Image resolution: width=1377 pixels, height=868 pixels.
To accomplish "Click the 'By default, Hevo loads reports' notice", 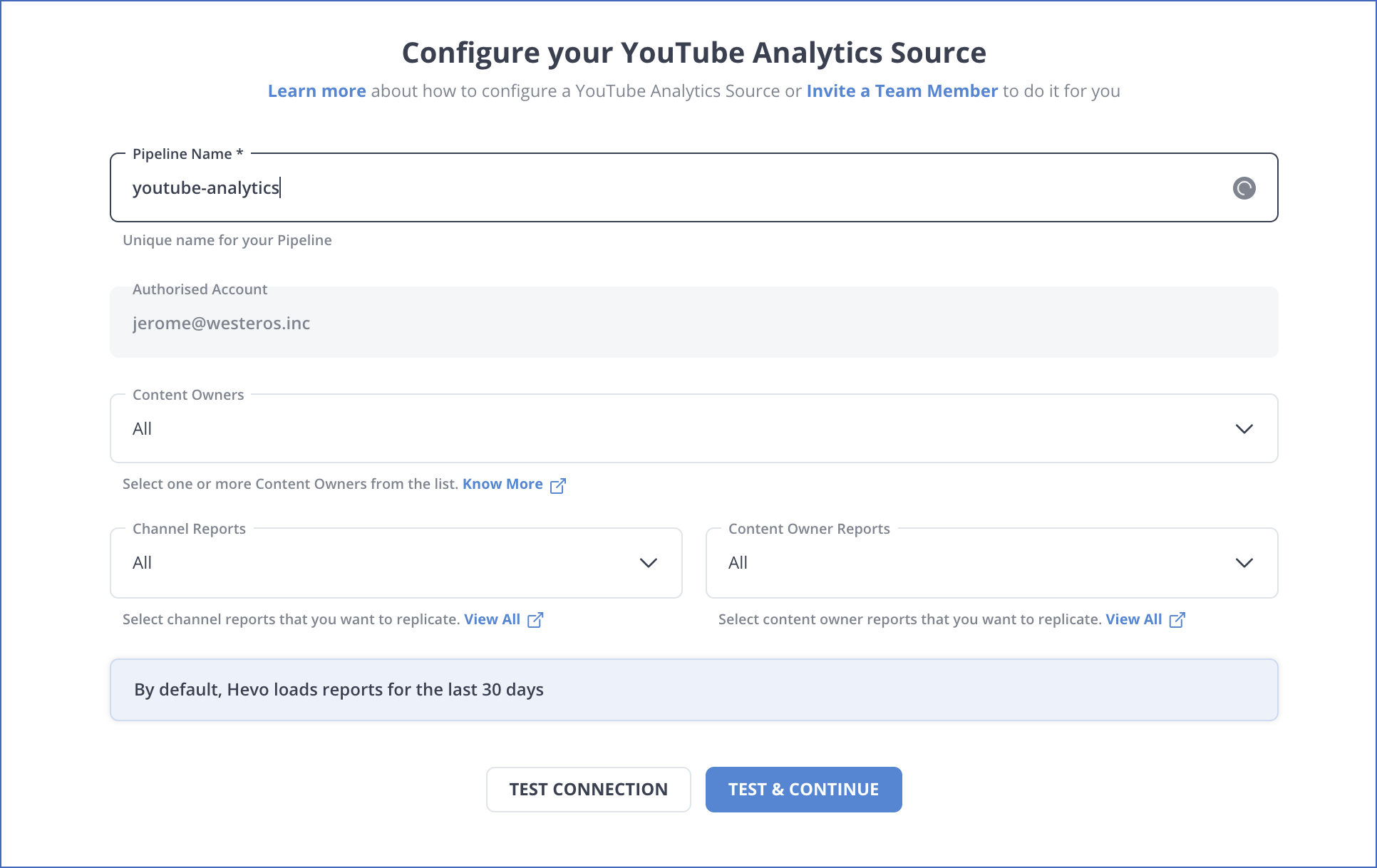I will tap(693, 690).
